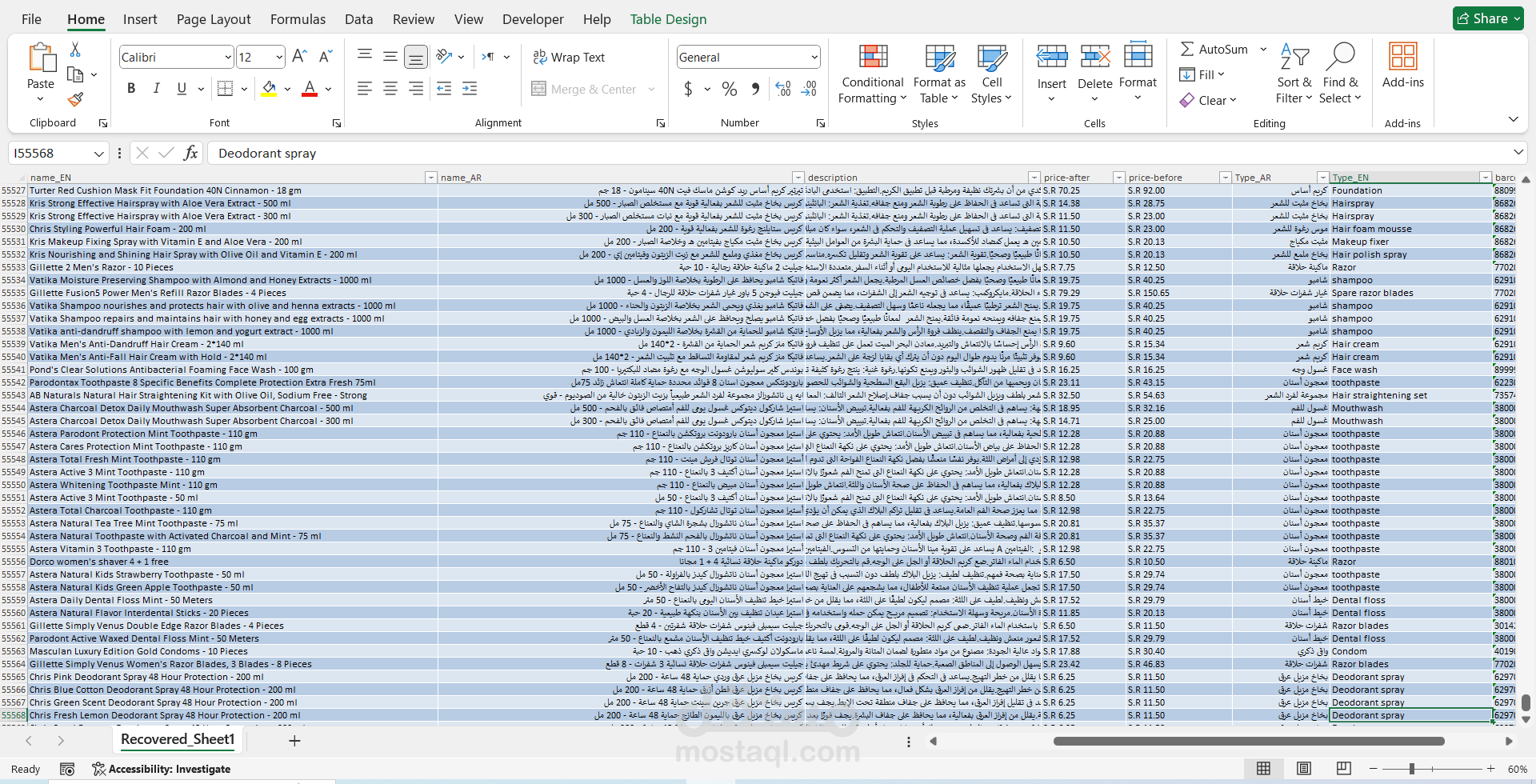The width and height of the screenshot is (1536, 784).
Task: Click Accessibility: Investigate in status bar
Action: (x=161, y=769)
